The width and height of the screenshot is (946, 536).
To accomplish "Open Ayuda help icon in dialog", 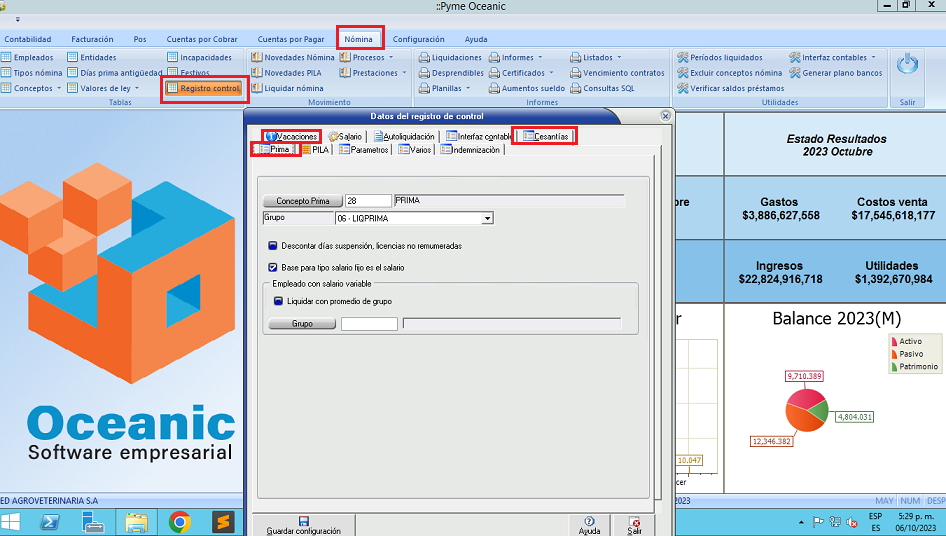I will coord(589,520).
